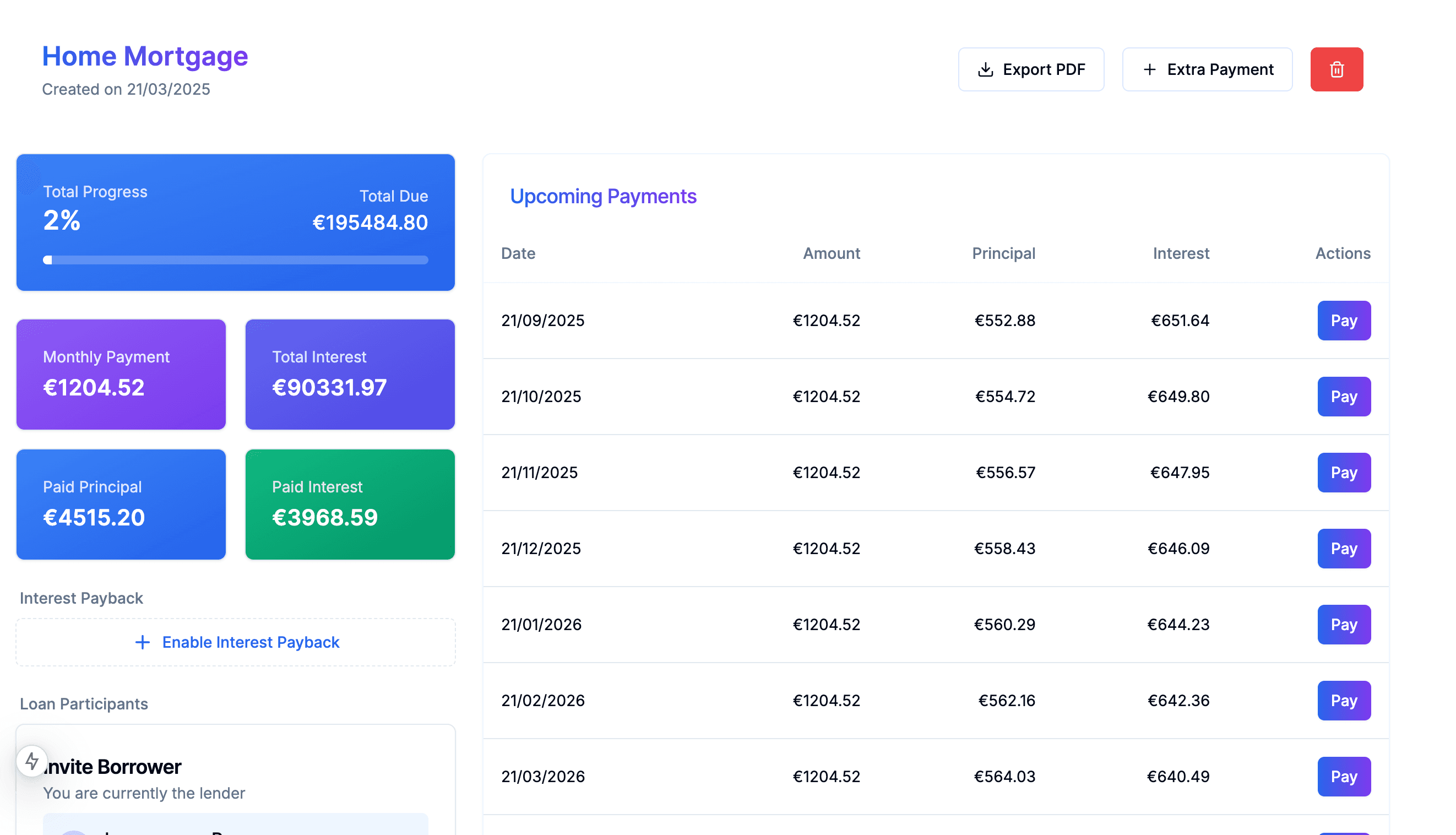Screen dimensions: 1456x835
Task: Click the lightning bolt quick-action icon
Action: [31, 762]
